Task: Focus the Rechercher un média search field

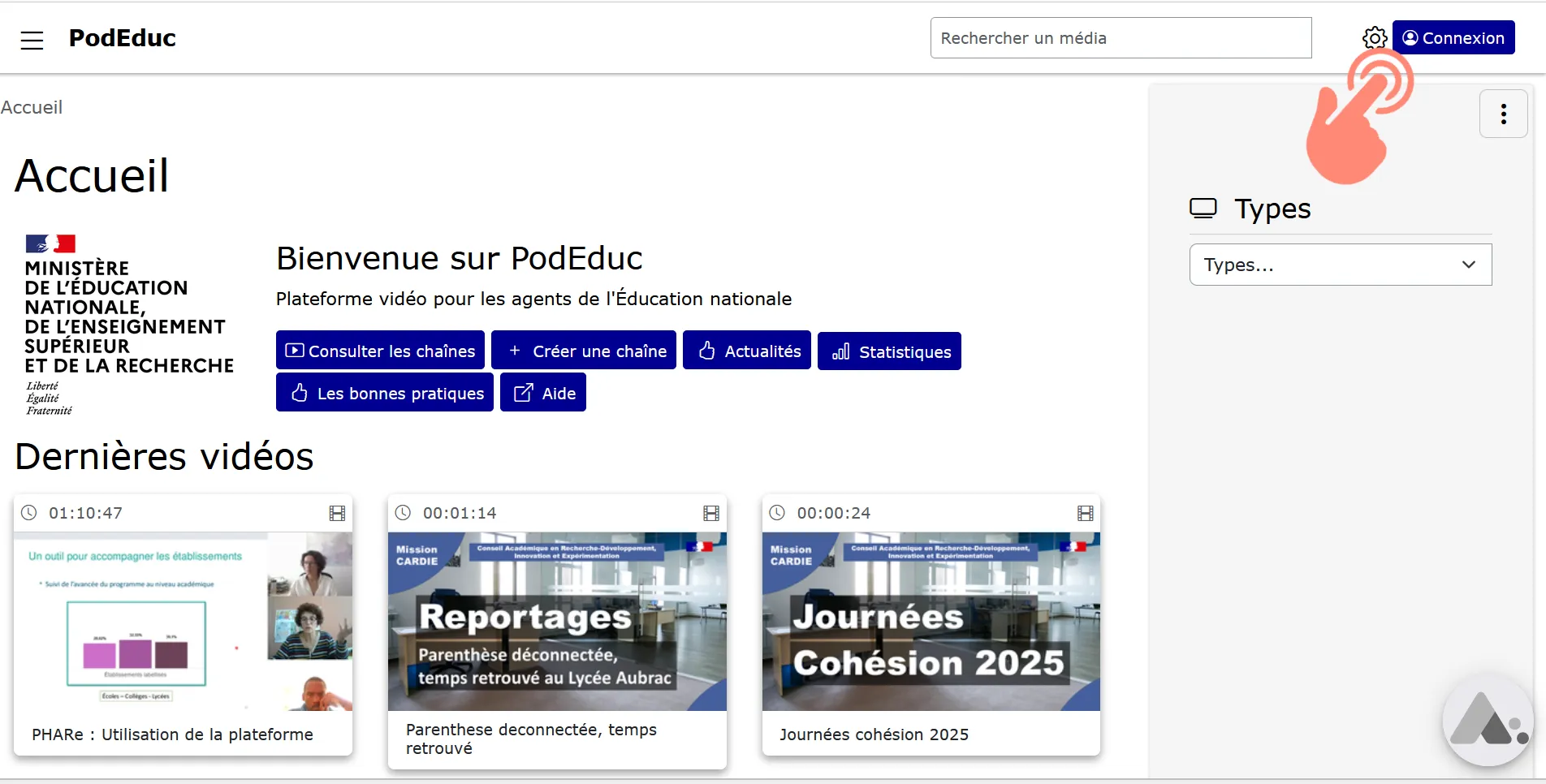Action: pos(1121,38)
